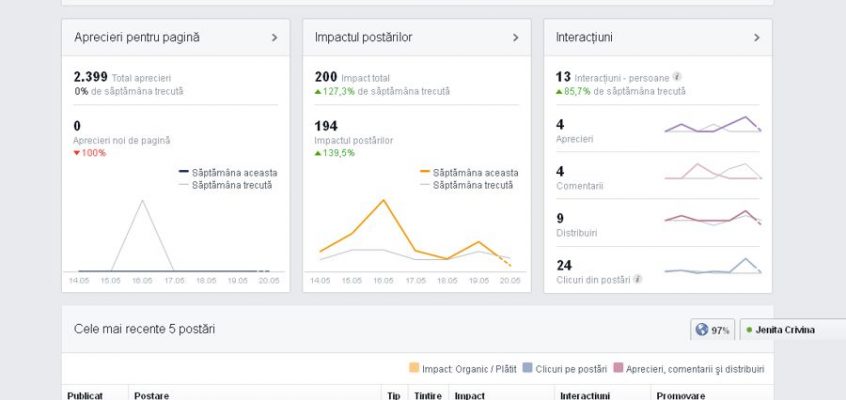Click the Interacțiuni column header in table
846x400 pixels.
585,395
